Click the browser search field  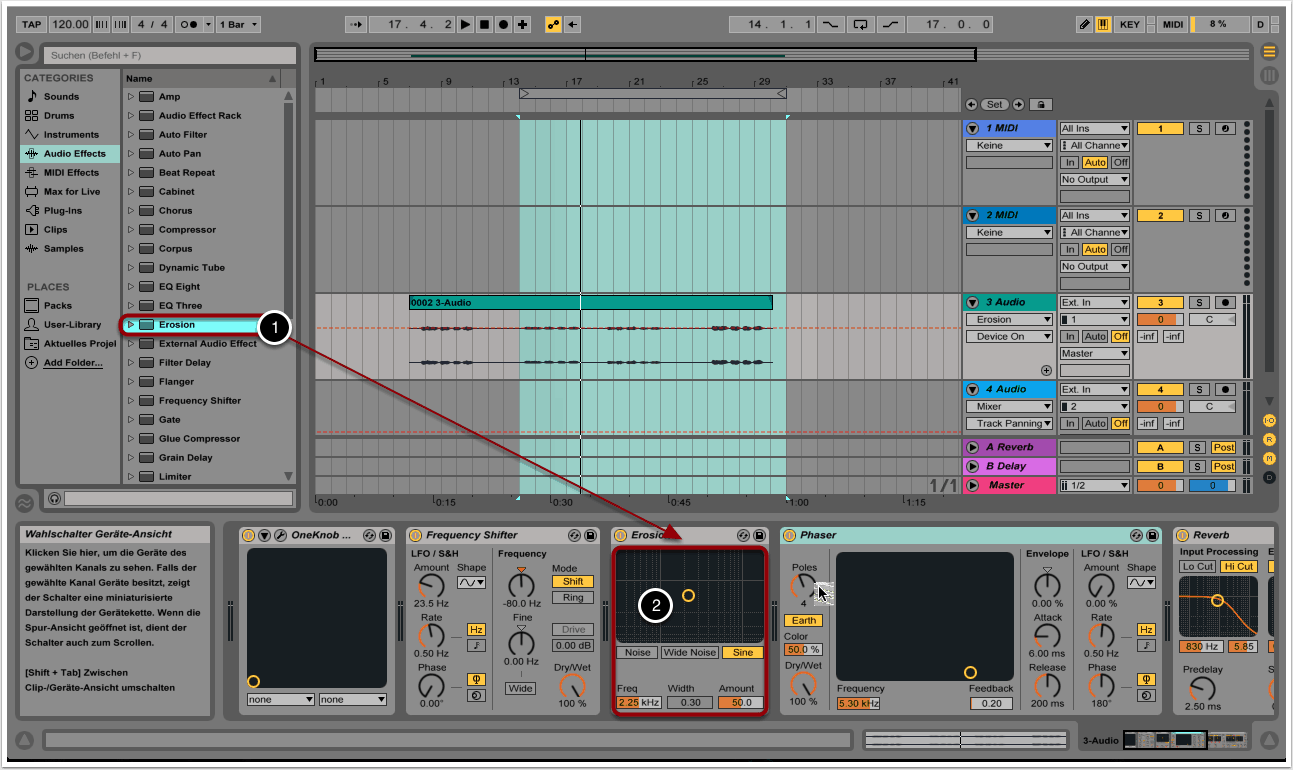pyautogui.click(x=168, y=56)
